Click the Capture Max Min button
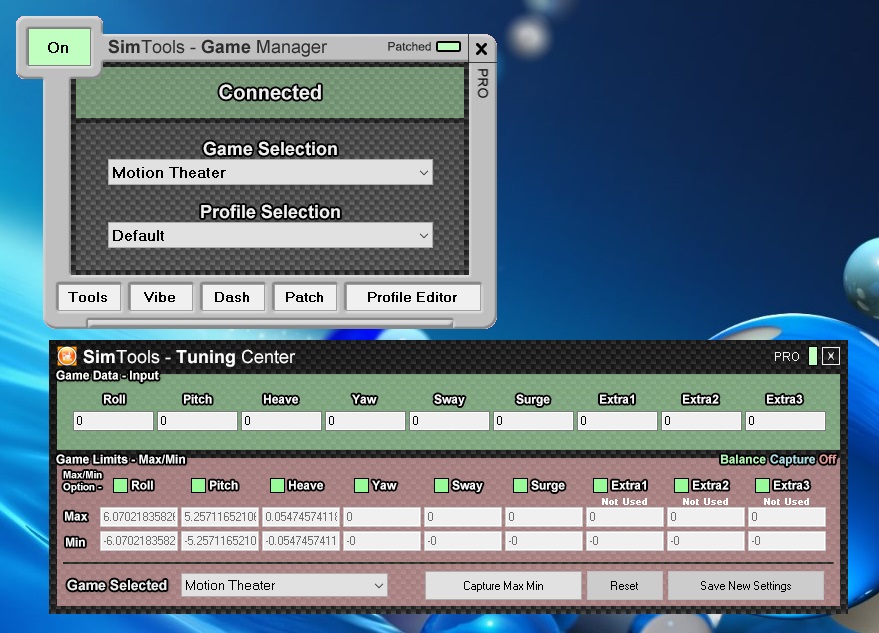879x633 pixels. tap(502, 585)
